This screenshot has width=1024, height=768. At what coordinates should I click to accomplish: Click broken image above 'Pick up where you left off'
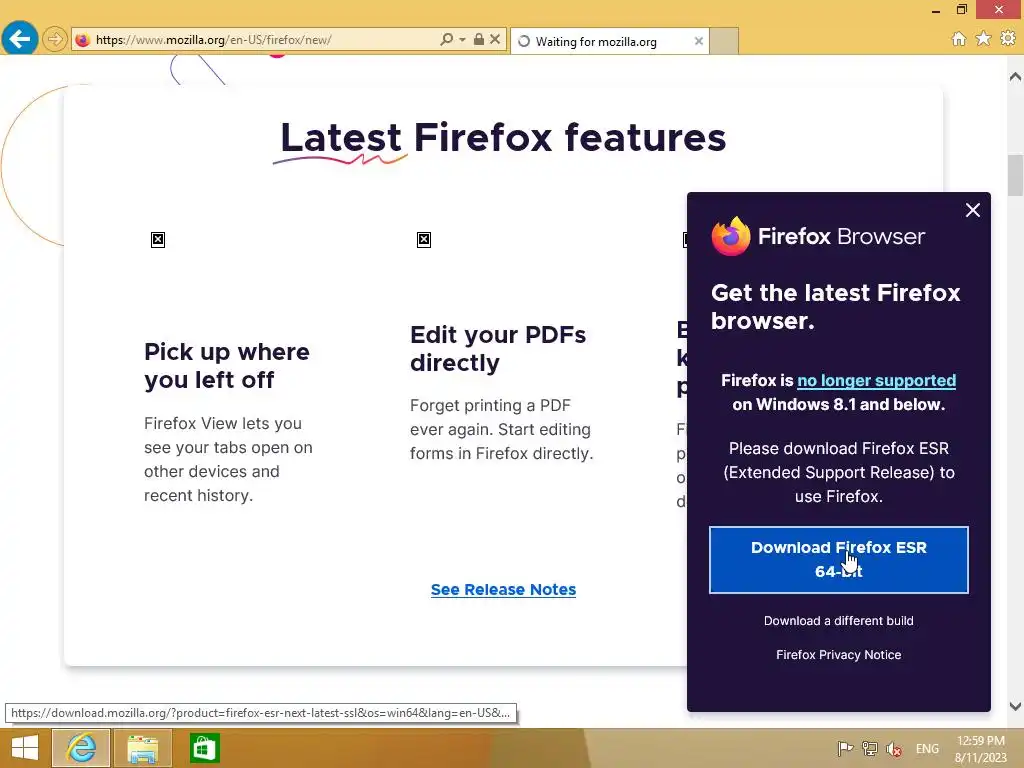pos(158,240)
